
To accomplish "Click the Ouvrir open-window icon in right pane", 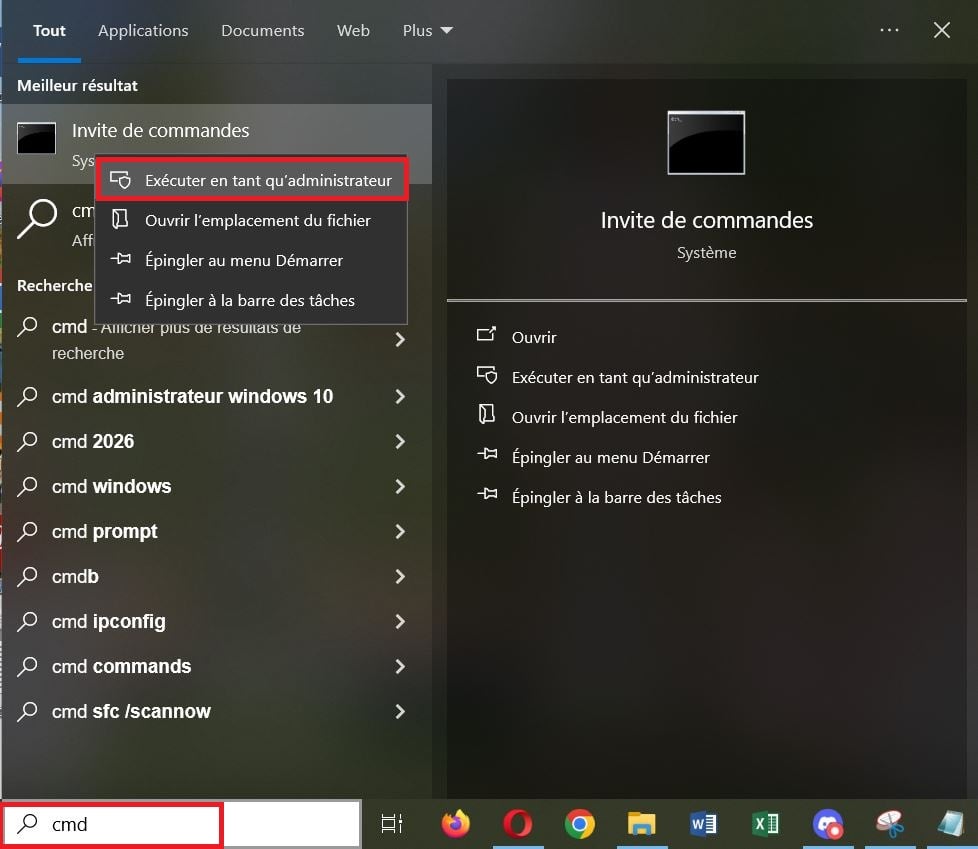I will click(x=487, y=334).
